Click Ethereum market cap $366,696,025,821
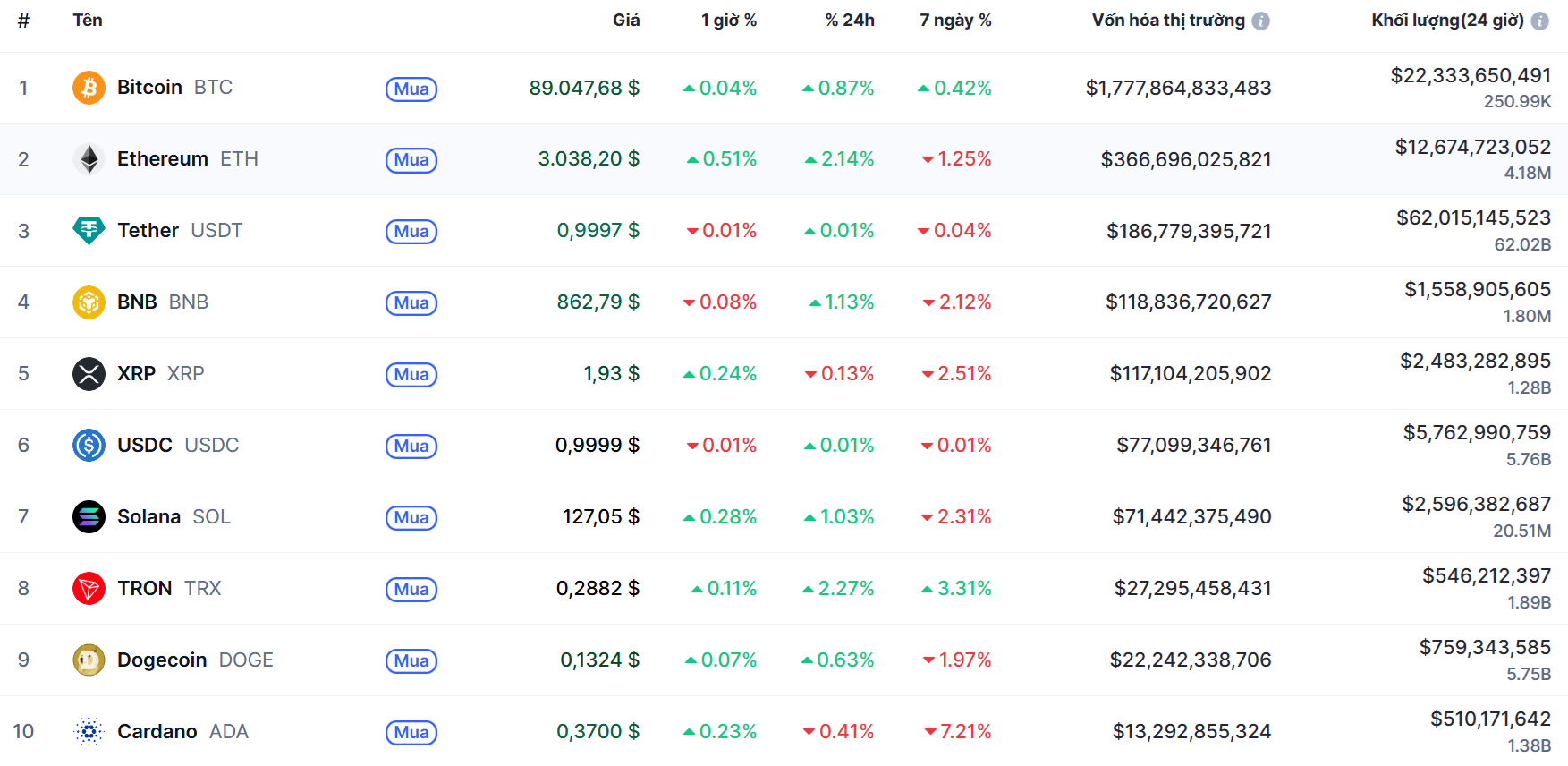 [1186, 159]
